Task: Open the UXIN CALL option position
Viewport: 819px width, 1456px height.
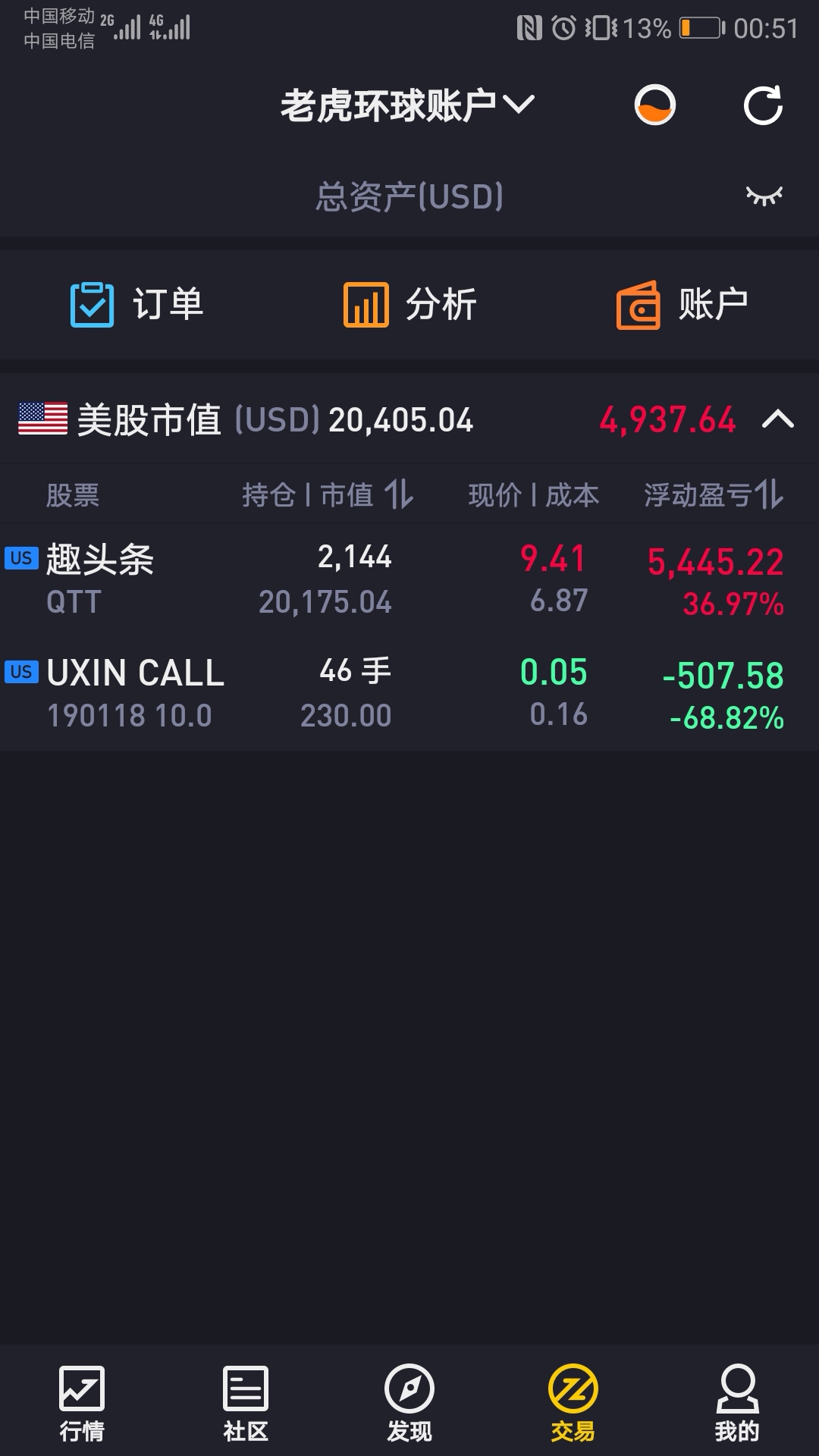Action: coord(409,694)
